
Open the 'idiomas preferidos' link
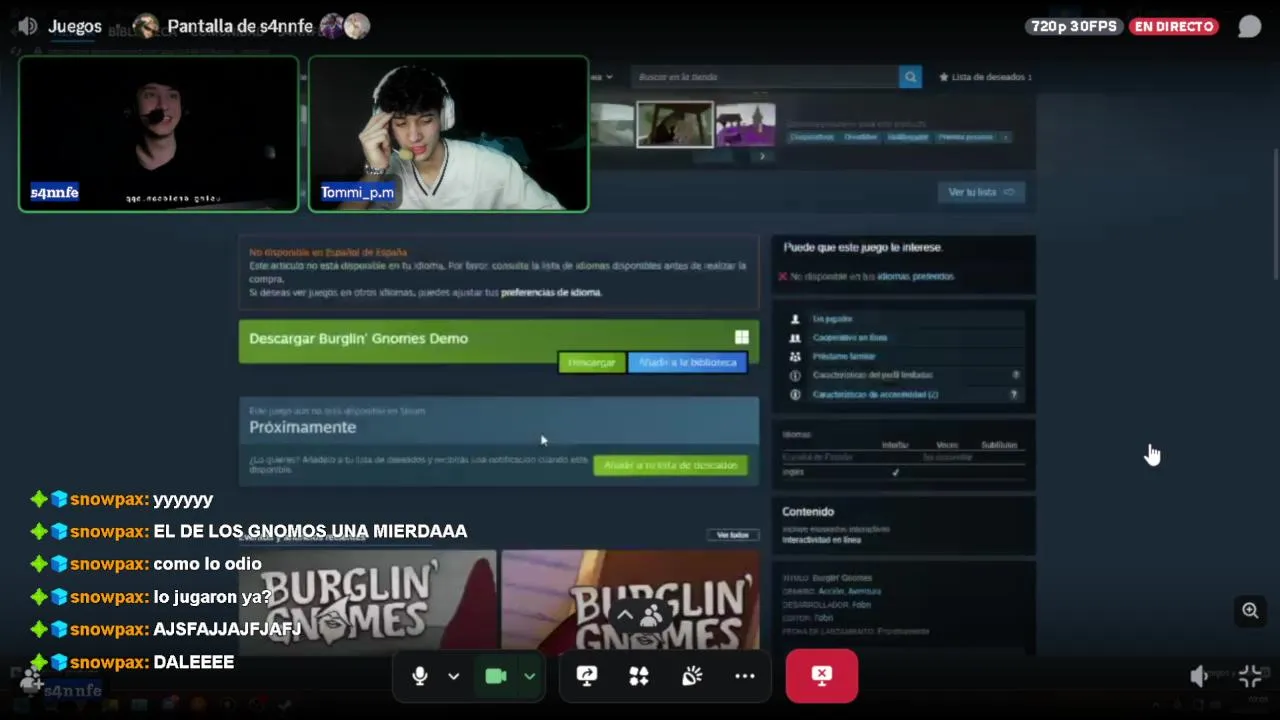[915, 276]
